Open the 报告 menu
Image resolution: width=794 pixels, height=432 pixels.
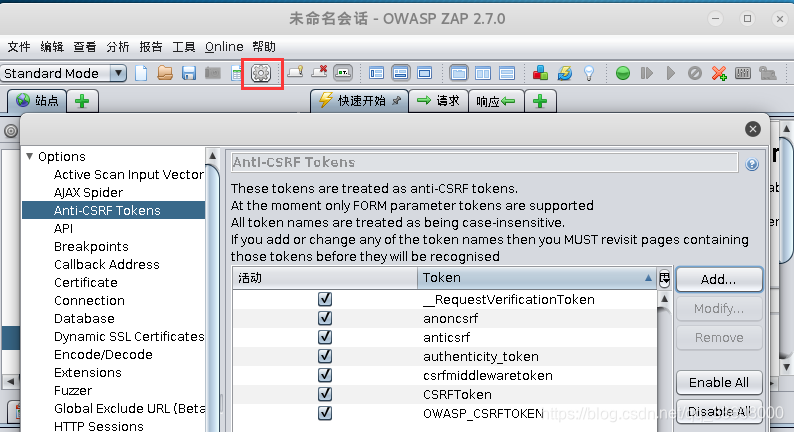(150, 47)
